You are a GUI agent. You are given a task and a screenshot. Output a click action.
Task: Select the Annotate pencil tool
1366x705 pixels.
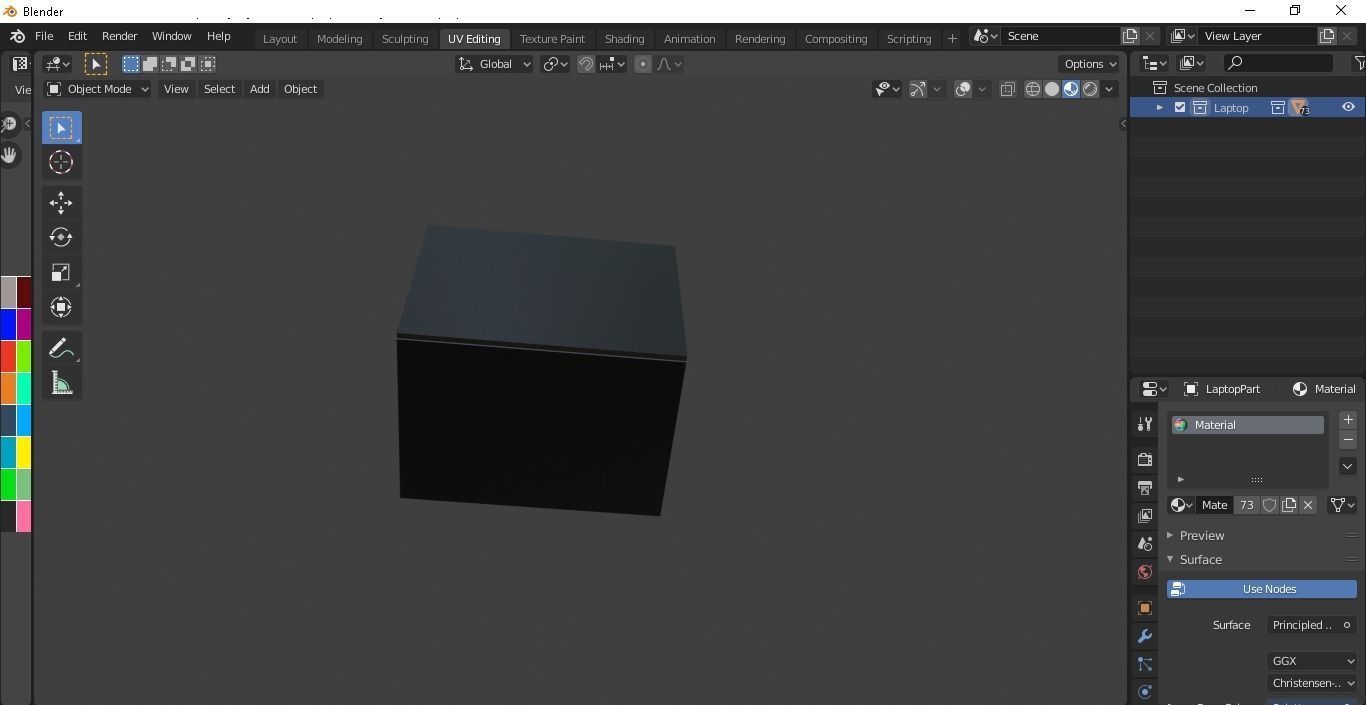click(61, 348)
